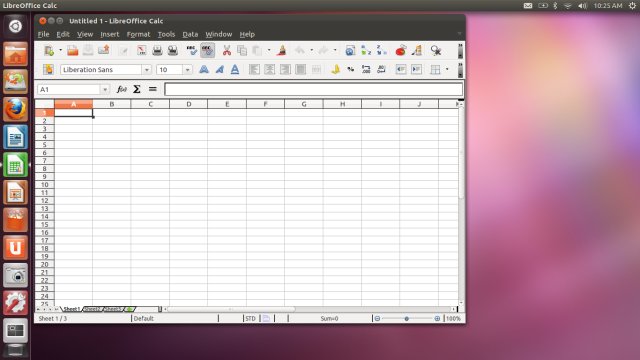Open Find & Replace from the toolbar
Screen dimensions: 640x360
coord(436,50)
